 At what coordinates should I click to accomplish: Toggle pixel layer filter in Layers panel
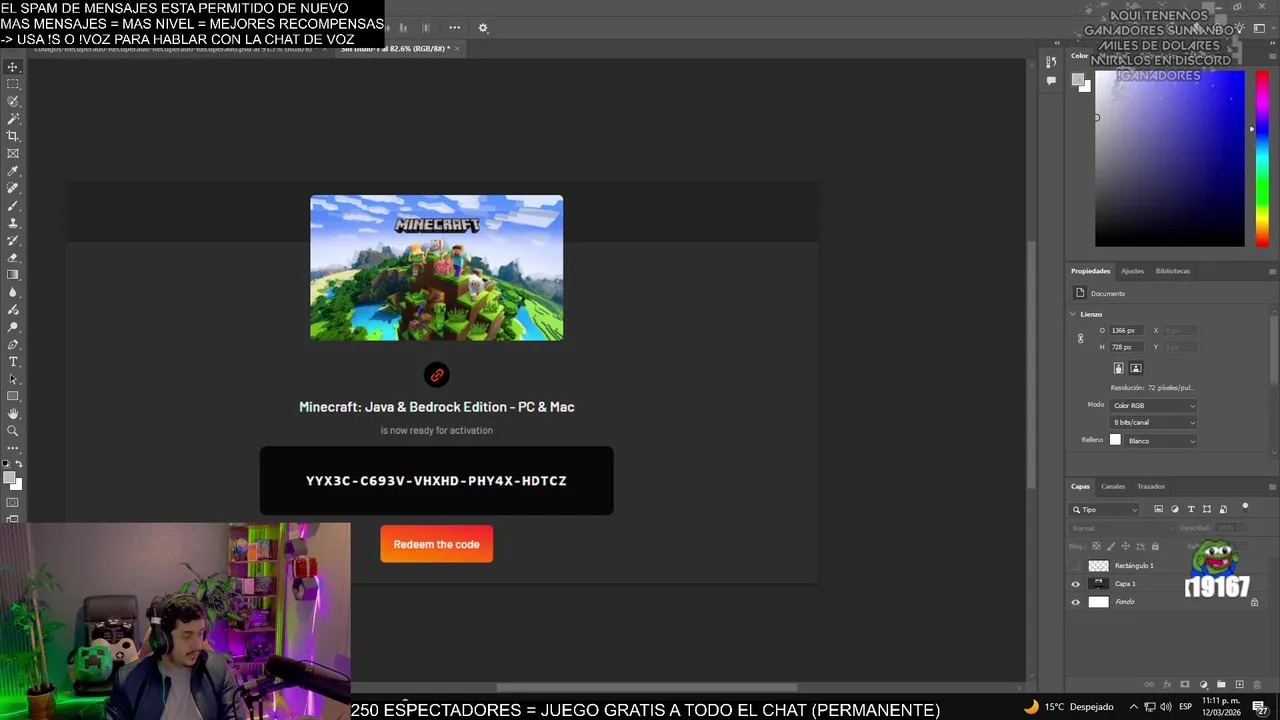pyautogui.click(x=1159, y=509)
